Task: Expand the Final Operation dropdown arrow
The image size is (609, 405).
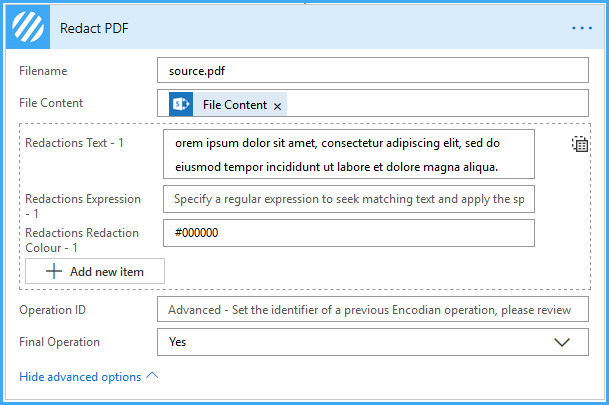Action: coord(562,342)
